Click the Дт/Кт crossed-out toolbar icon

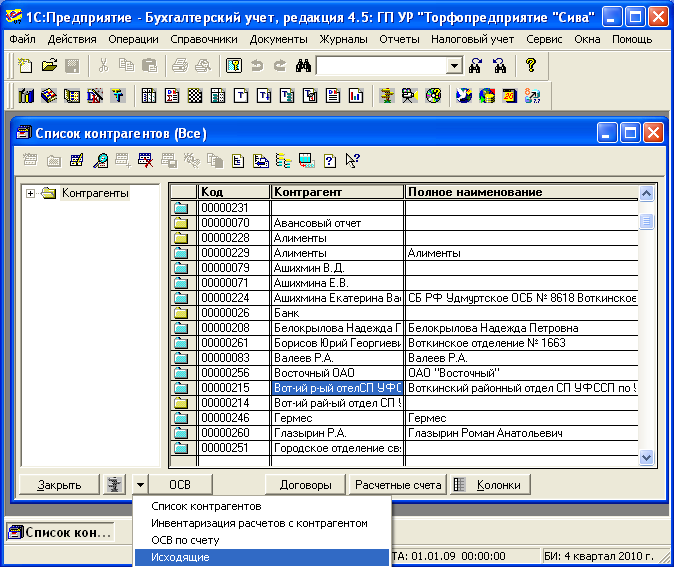click(95, 95)
